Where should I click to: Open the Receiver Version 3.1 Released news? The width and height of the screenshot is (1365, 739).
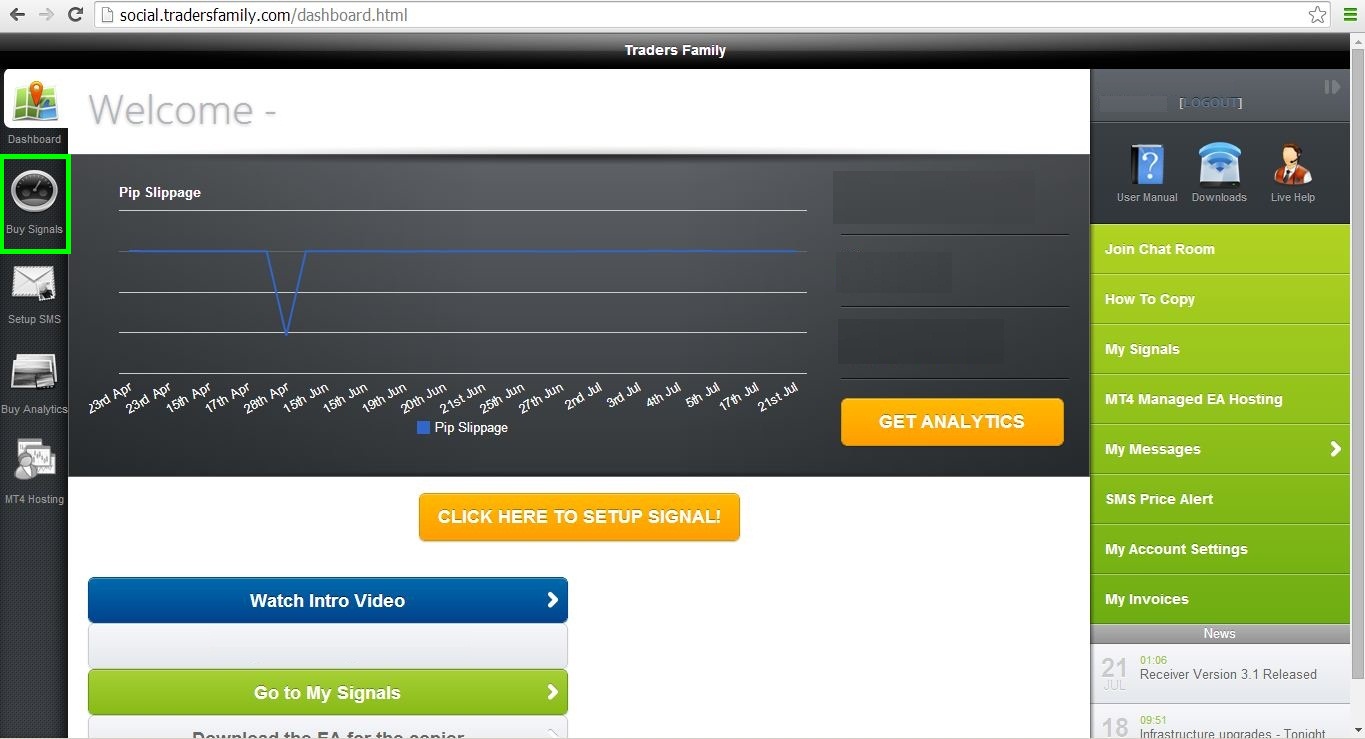(x=1228, y=674)
